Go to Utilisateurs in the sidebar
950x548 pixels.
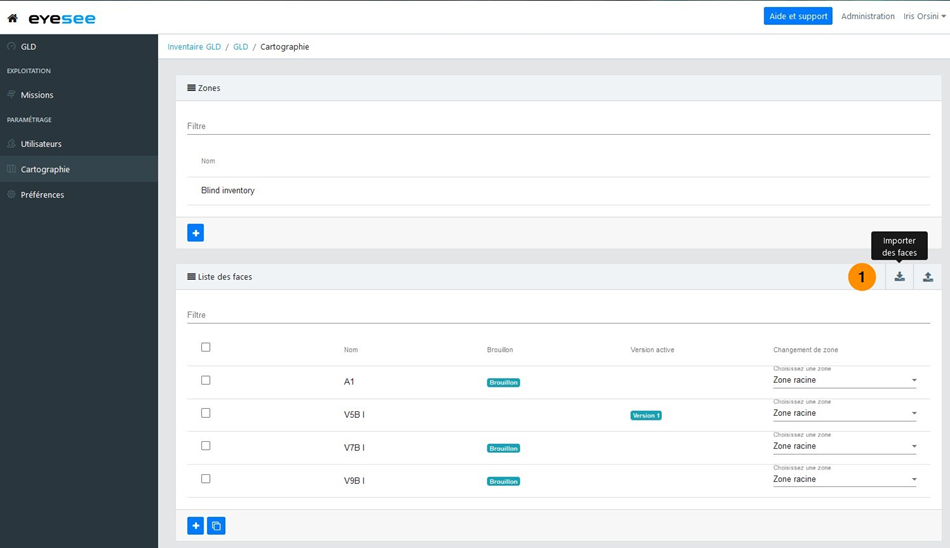tap(41, 144)
